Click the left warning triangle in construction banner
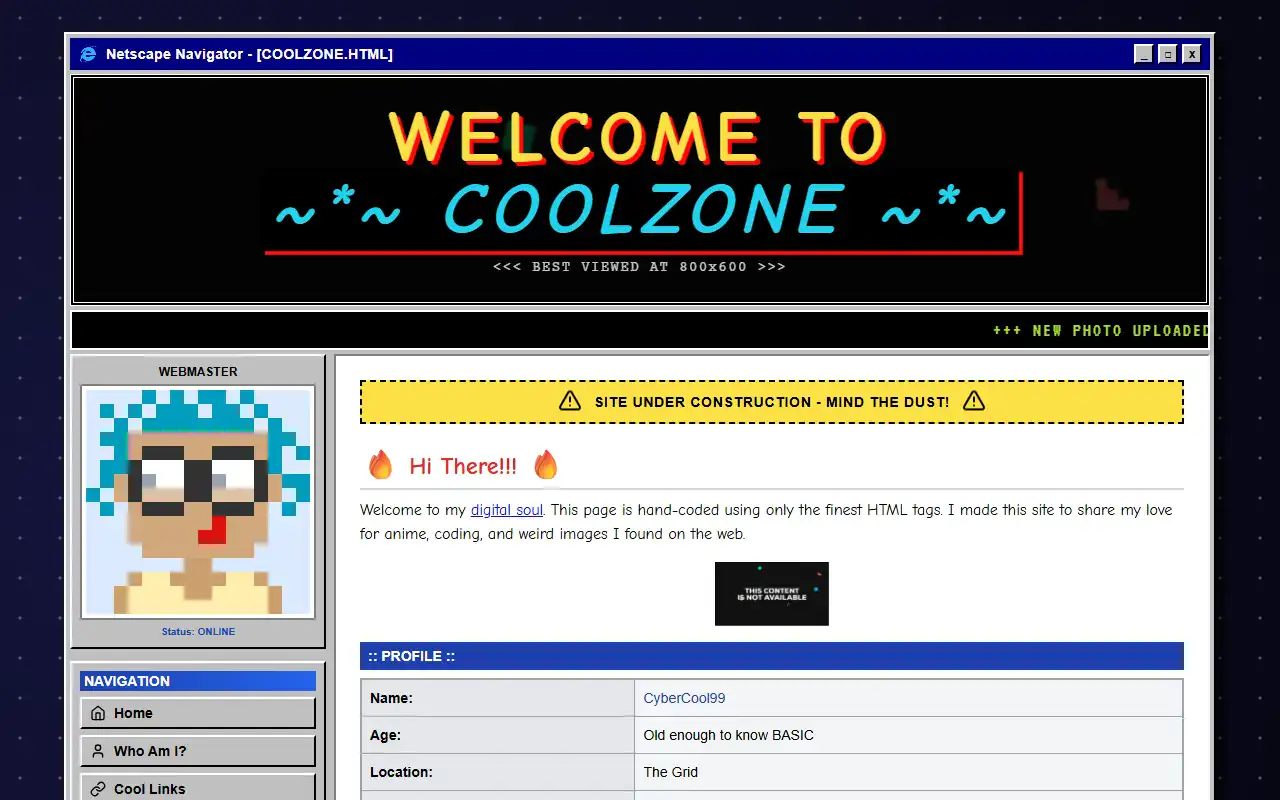 [x=570, y=401]
